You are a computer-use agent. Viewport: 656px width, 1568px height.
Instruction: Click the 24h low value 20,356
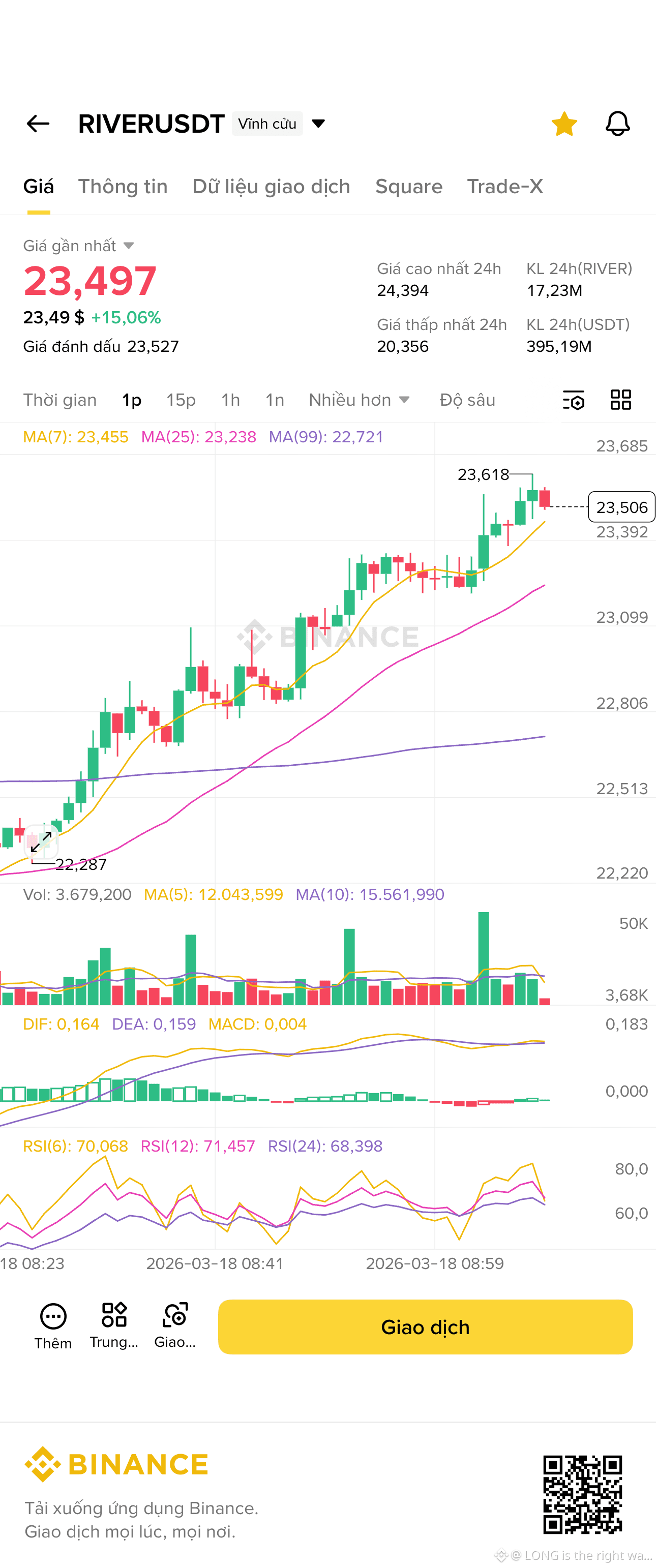[x=403, y=346]
